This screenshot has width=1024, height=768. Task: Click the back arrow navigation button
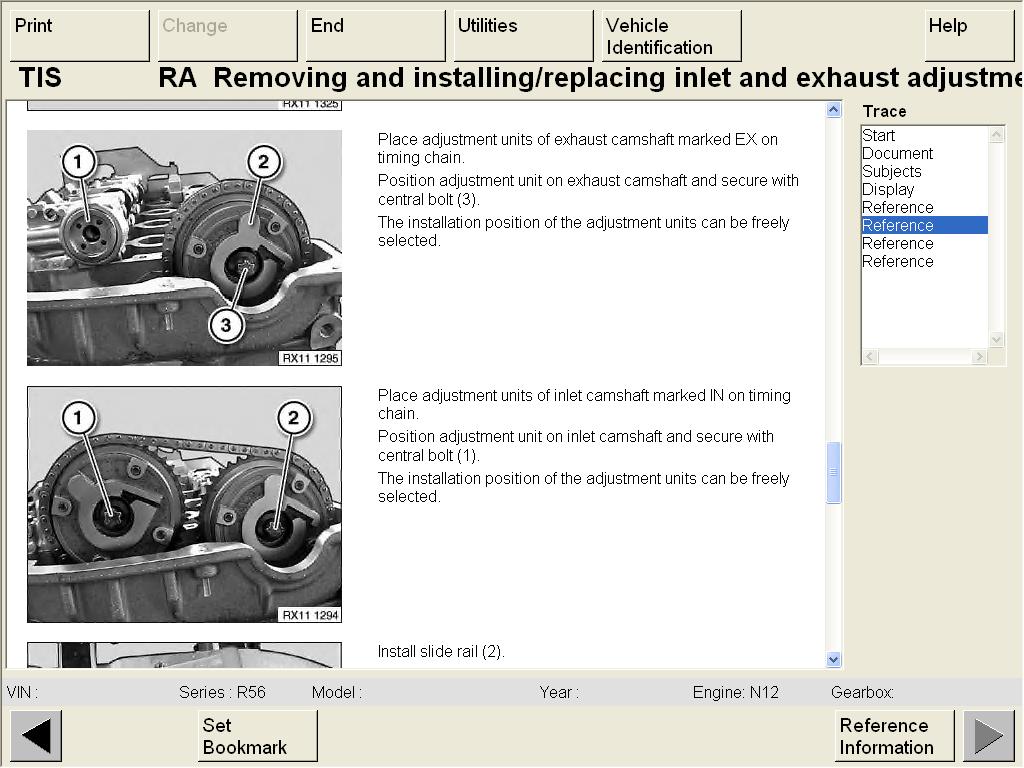point(36,736)
